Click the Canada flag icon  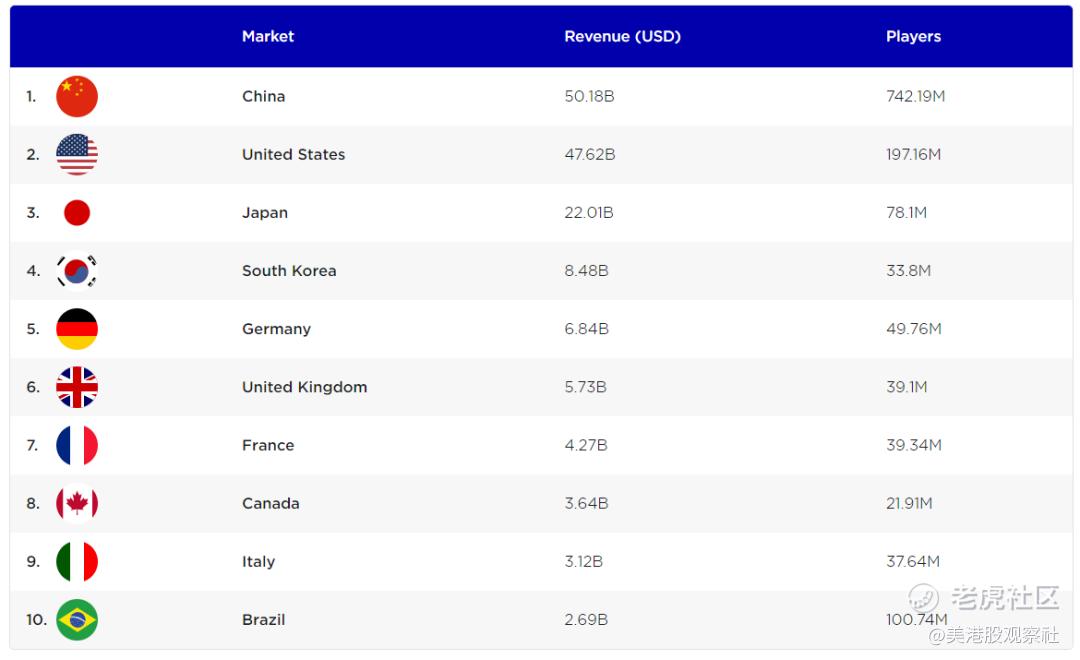click(77, 503)
